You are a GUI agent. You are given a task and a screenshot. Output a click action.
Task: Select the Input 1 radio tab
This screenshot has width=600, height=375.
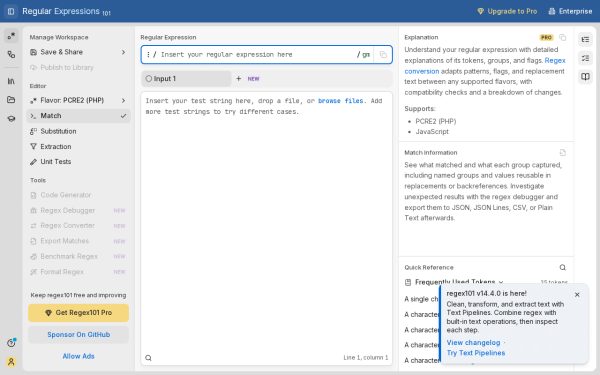pyautogui.click(x=186, y=79)
